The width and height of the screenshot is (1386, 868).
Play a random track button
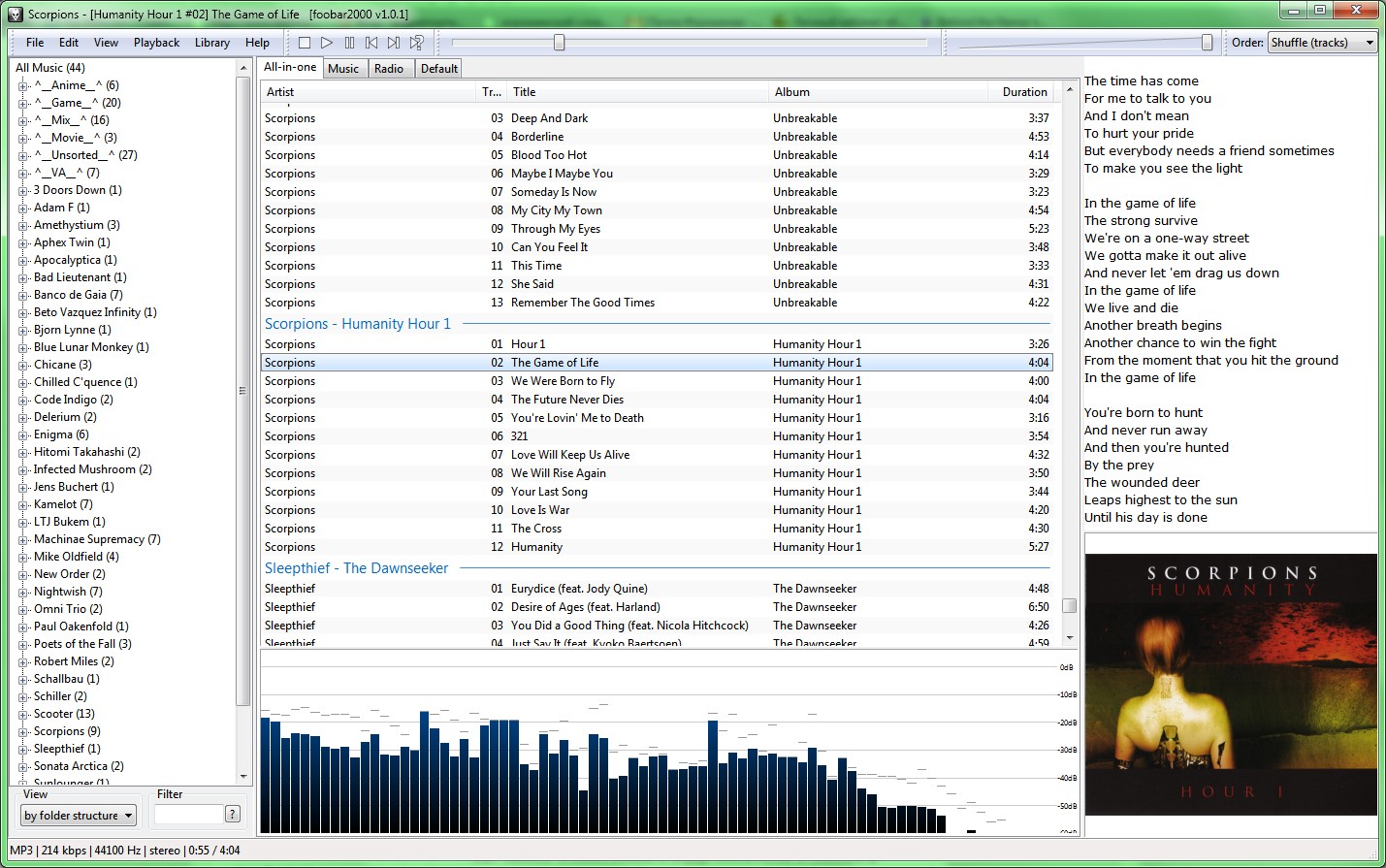click(416, 43)
